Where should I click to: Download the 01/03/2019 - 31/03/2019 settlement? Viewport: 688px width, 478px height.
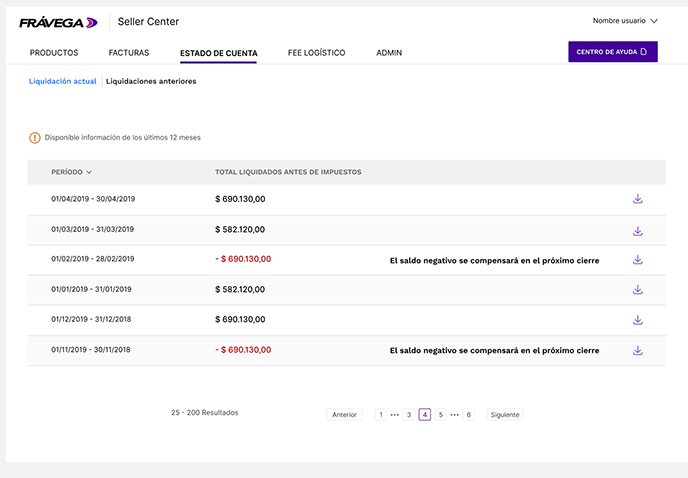pos(638,231)
